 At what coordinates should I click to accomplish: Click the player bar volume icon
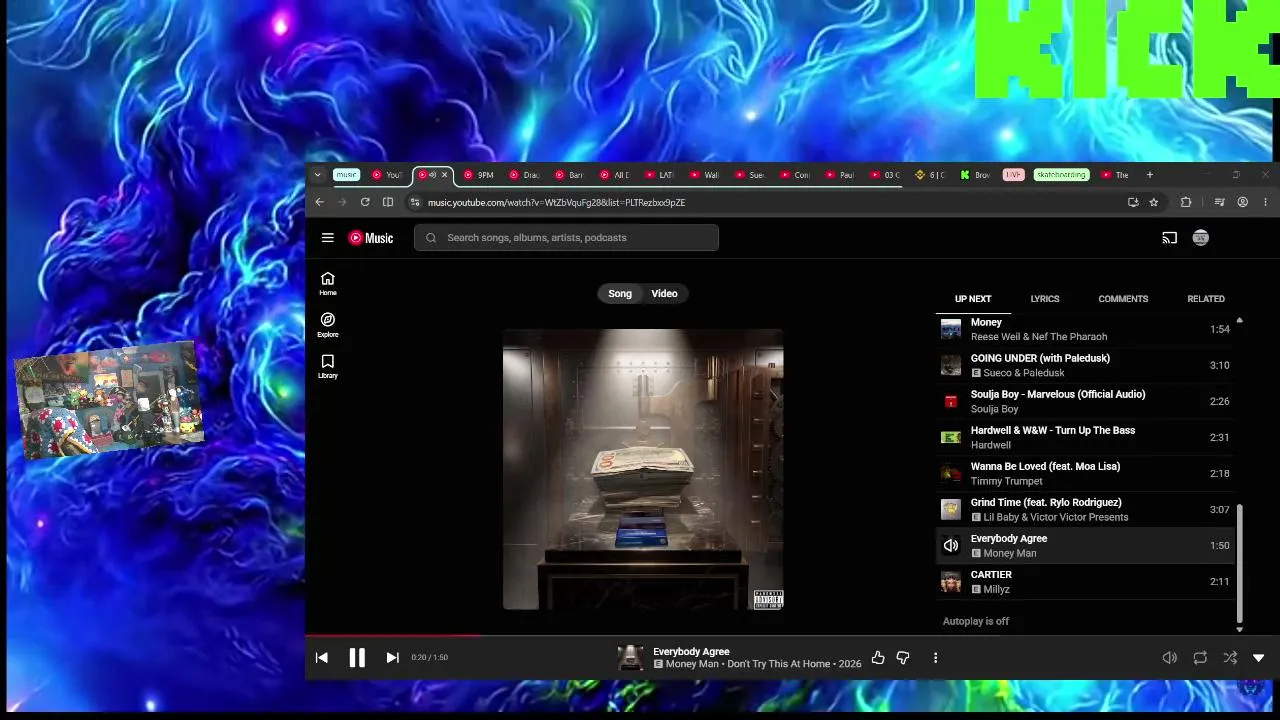pos(1169,657)
